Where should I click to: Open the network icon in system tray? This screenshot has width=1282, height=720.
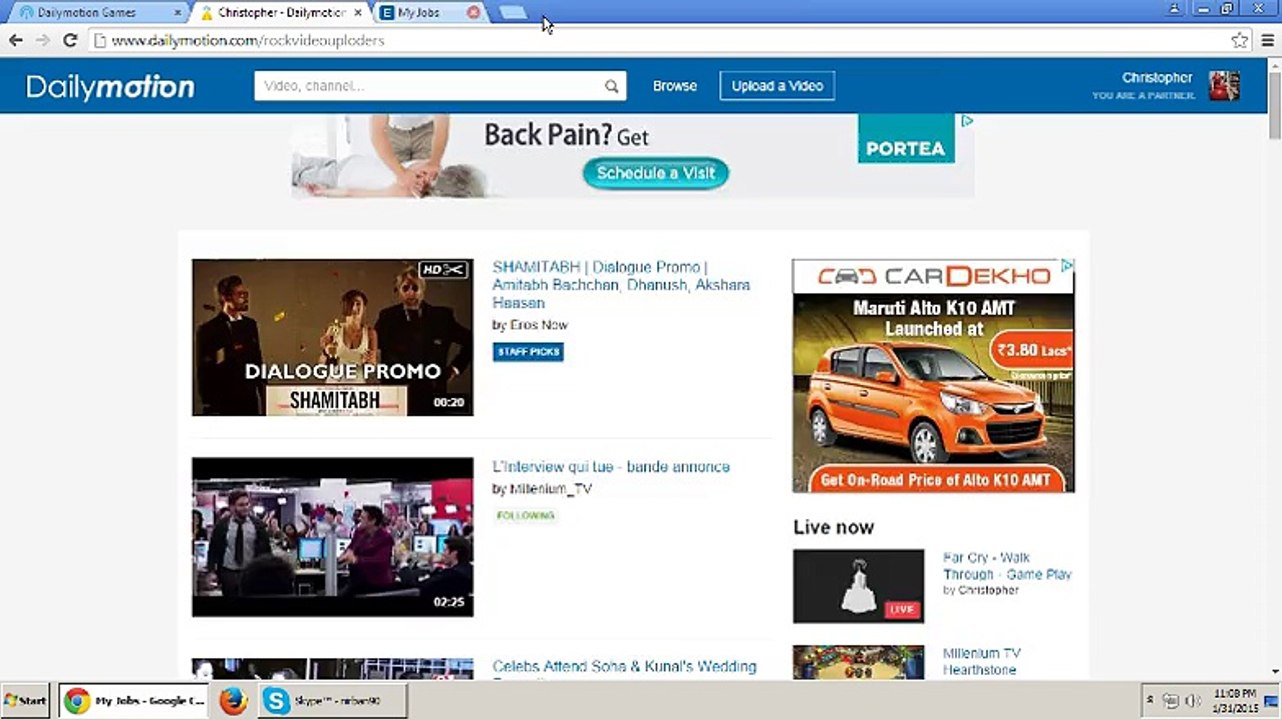[x=1171, y=701]
